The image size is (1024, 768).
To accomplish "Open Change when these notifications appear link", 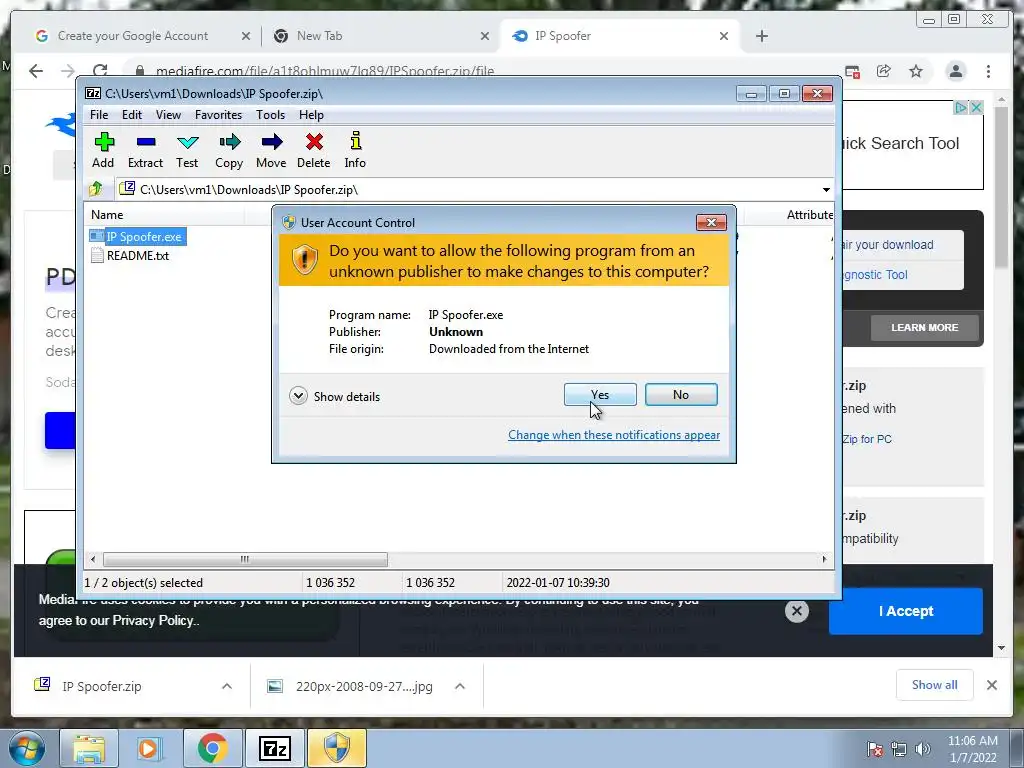I will (x=614, y=435).
